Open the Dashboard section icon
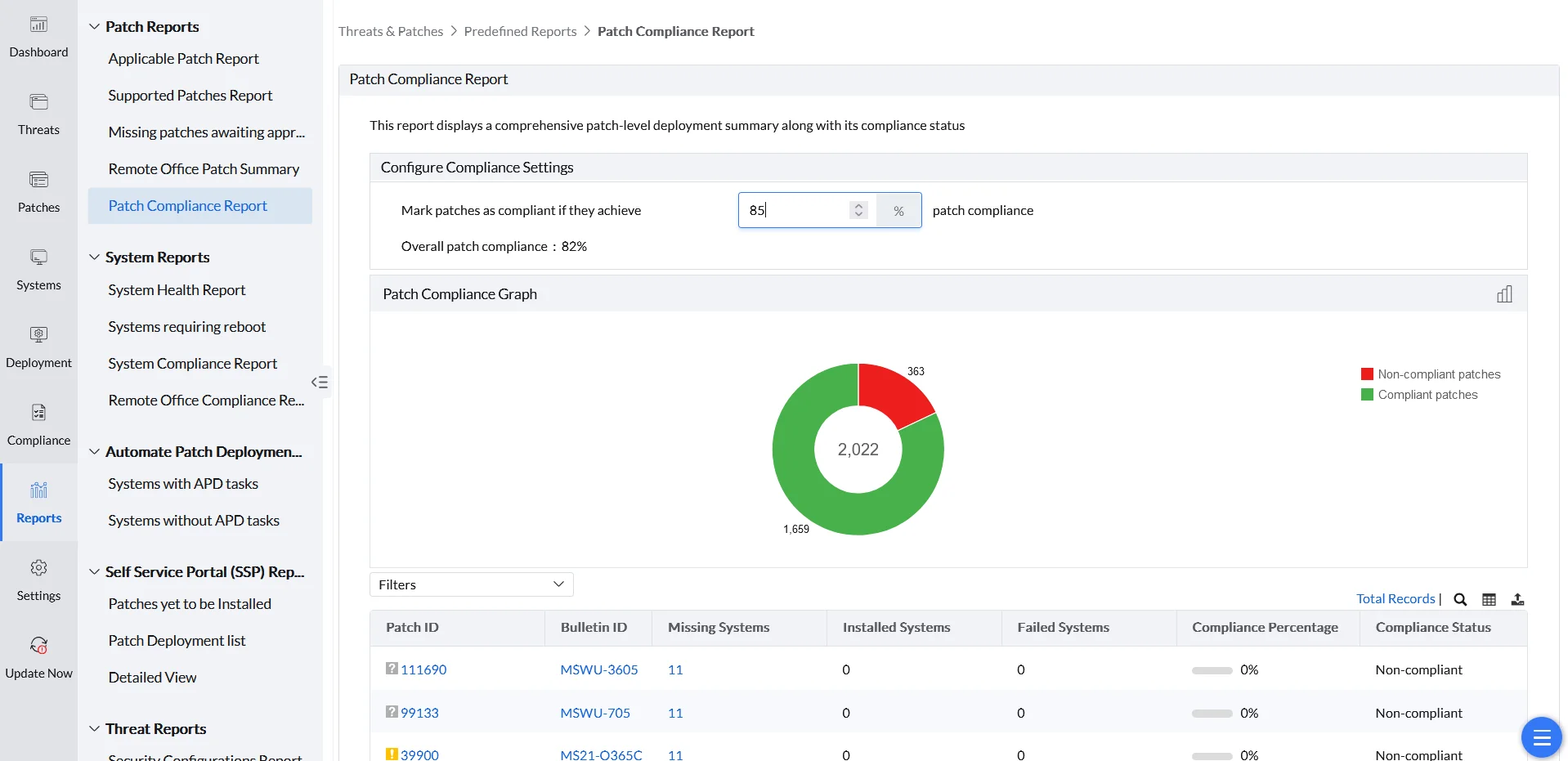 pyautogui.click(x=38, y=25)
